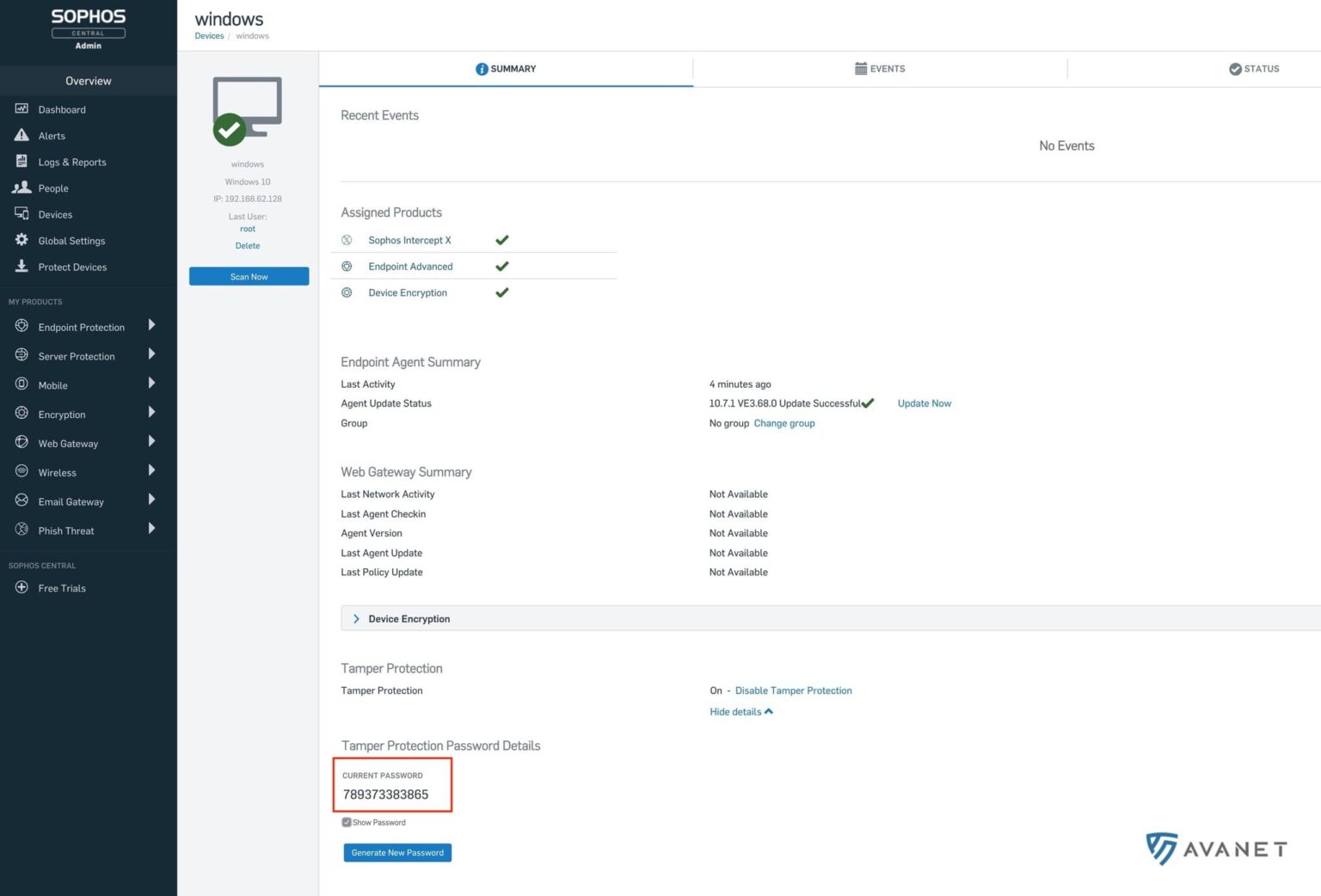Click the Scan Now button

[x=249, y=276]
